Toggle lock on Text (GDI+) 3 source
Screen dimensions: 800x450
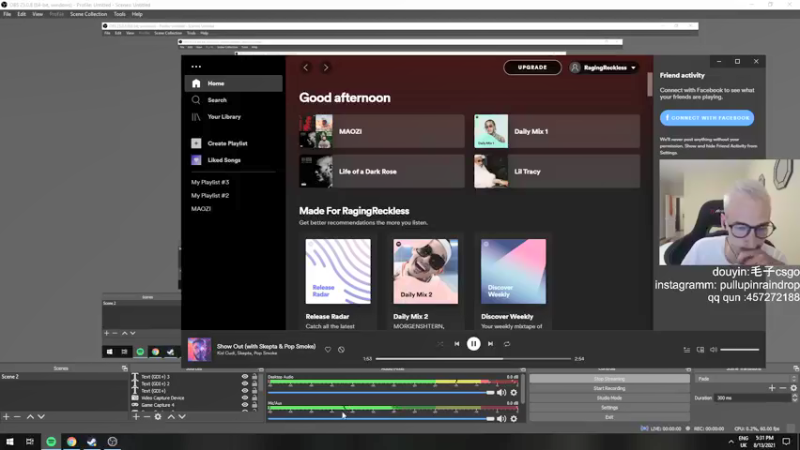(255, 377)
